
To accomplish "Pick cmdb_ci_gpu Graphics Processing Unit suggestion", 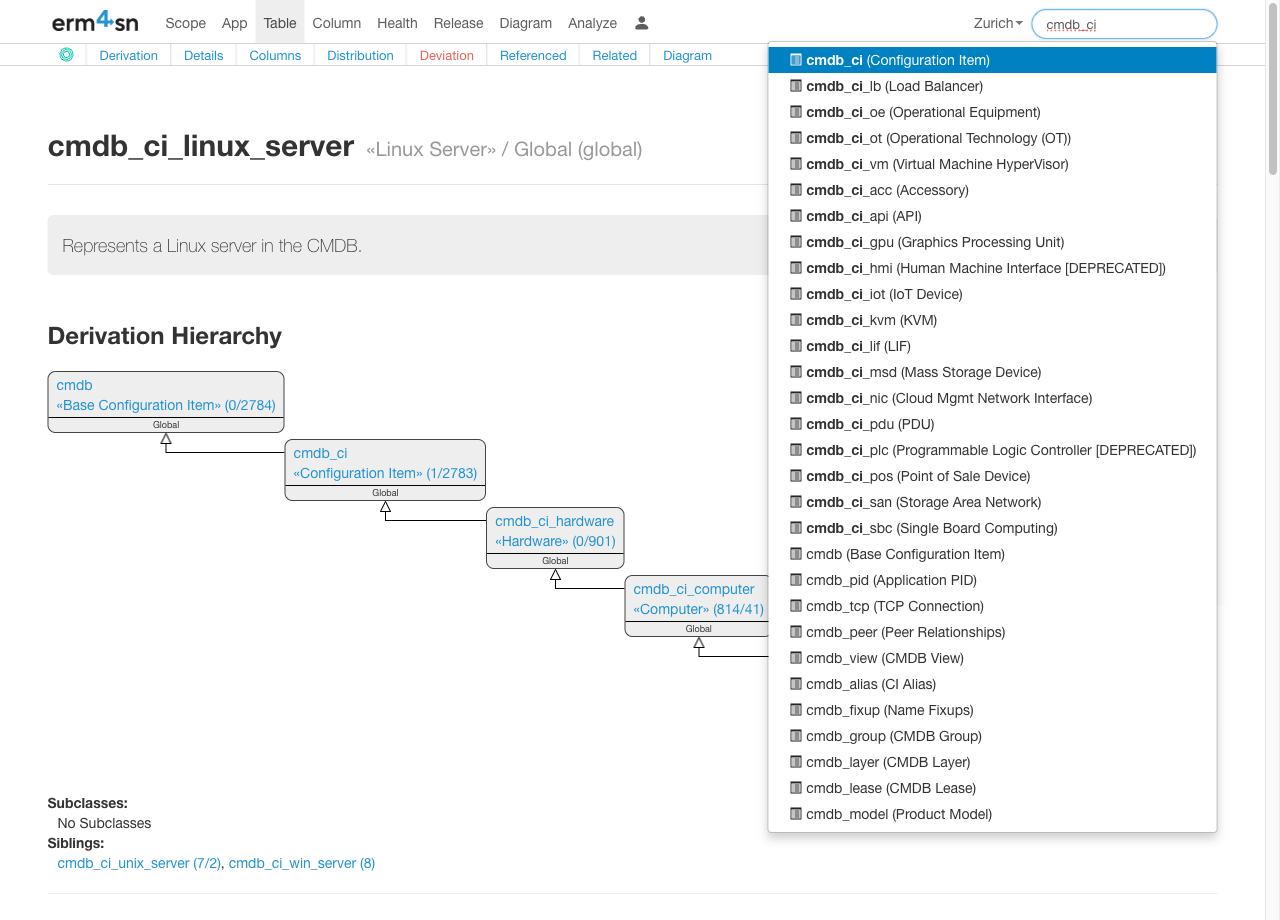I will pyautogui.click(x=934, y=242).
